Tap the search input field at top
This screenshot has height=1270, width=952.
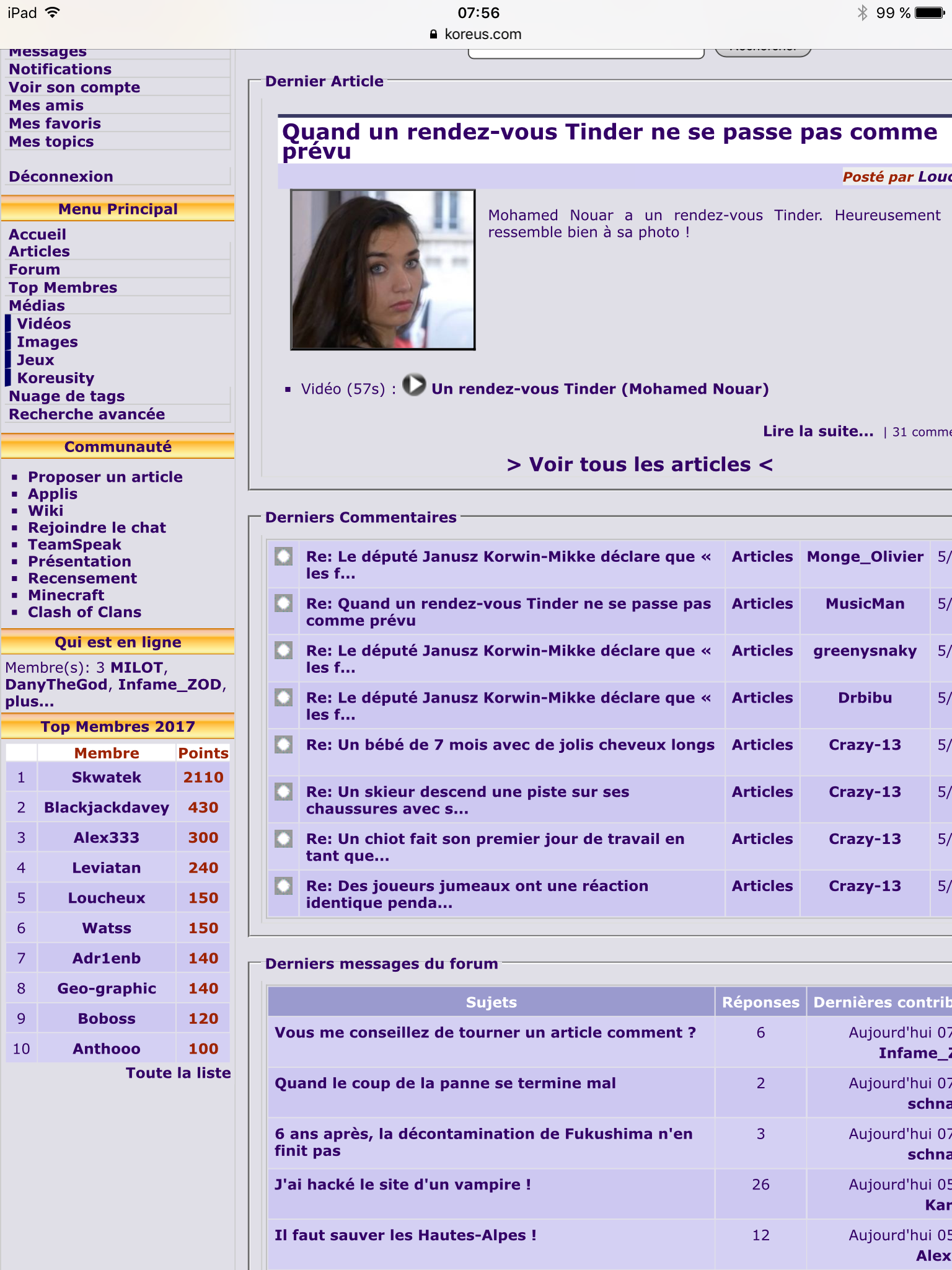pyautogui.click(x=586, y=52)
